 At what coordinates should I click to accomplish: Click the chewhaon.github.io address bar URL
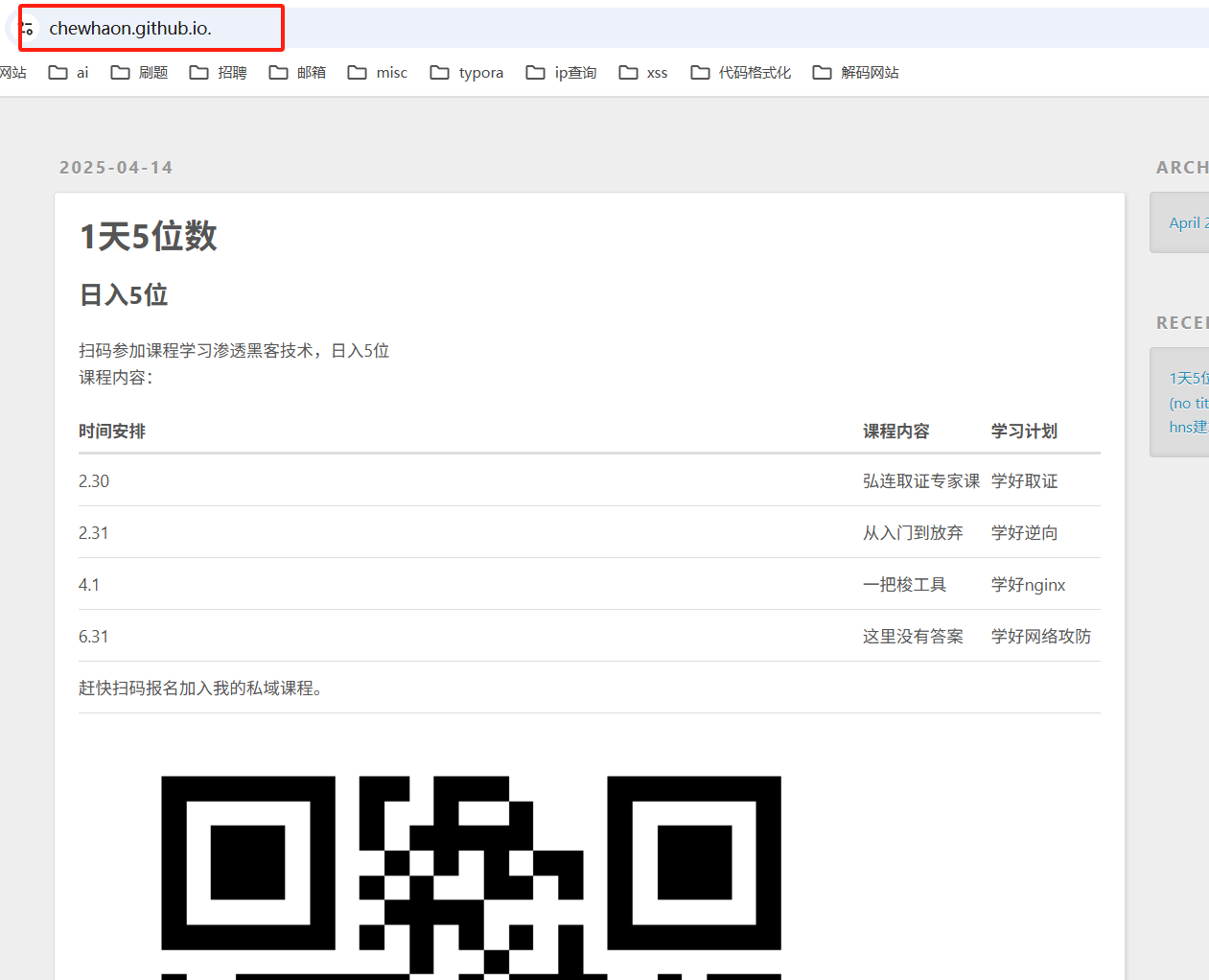click(130, 29)
